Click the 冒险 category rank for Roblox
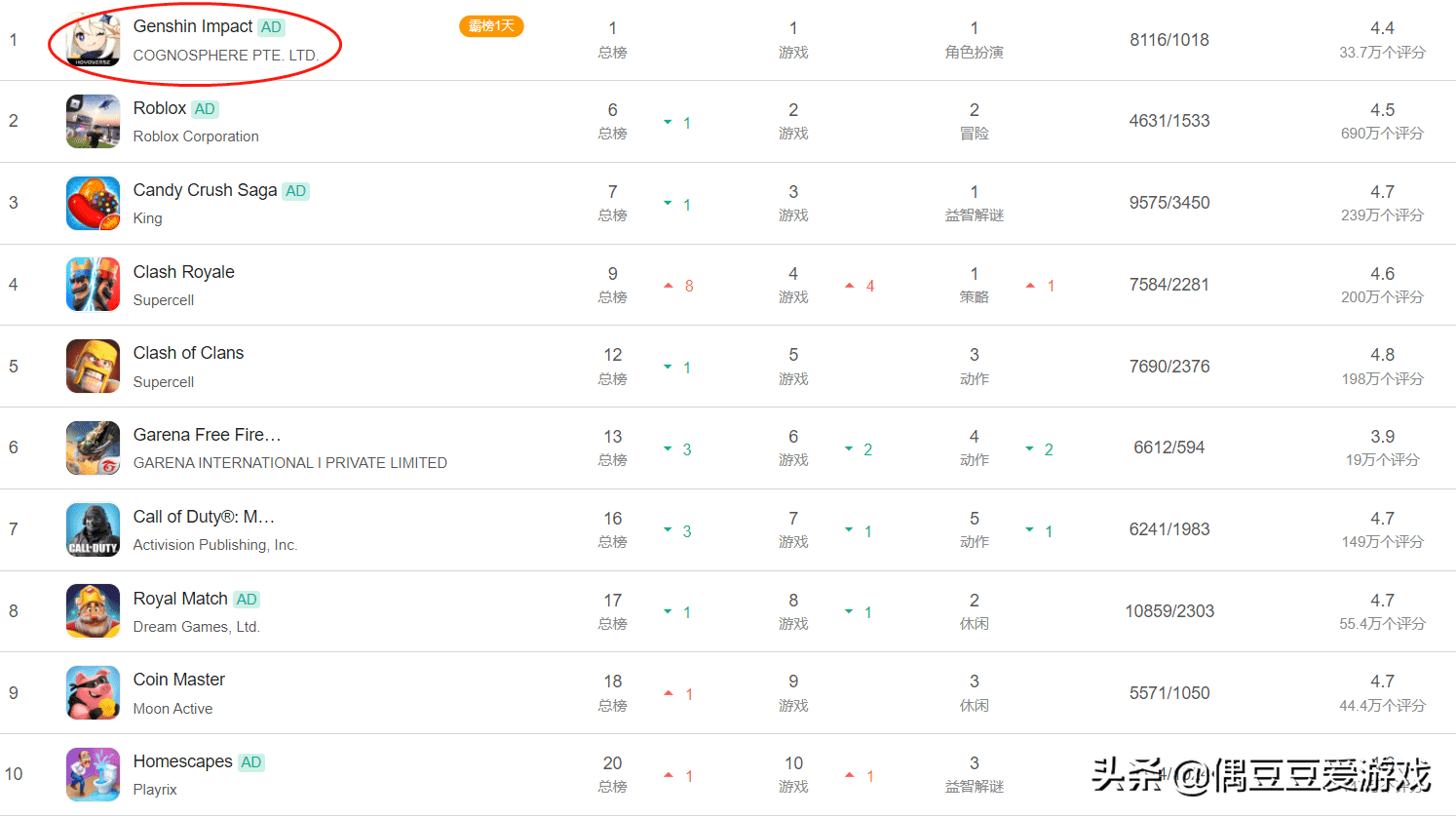1456x818 pixels. (975, 121)
